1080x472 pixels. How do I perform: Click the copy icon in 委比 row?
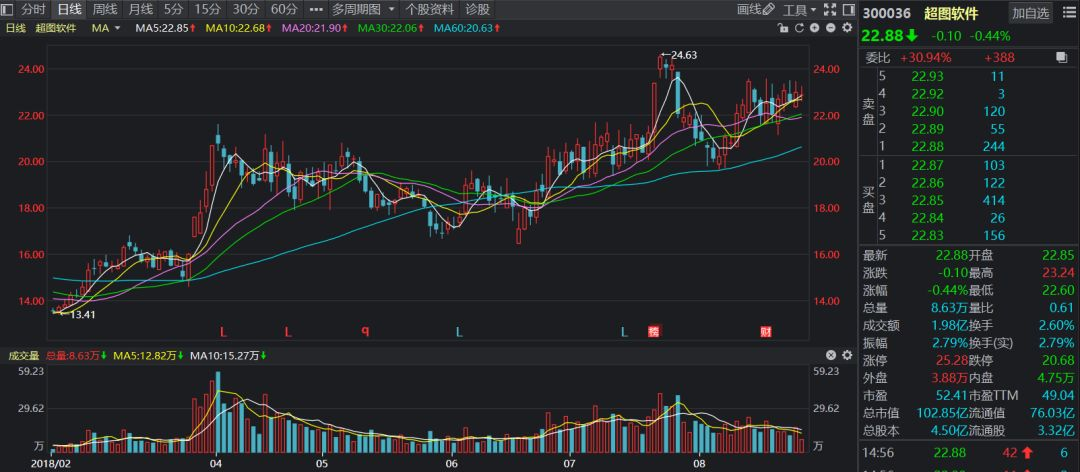[1061, 58]
